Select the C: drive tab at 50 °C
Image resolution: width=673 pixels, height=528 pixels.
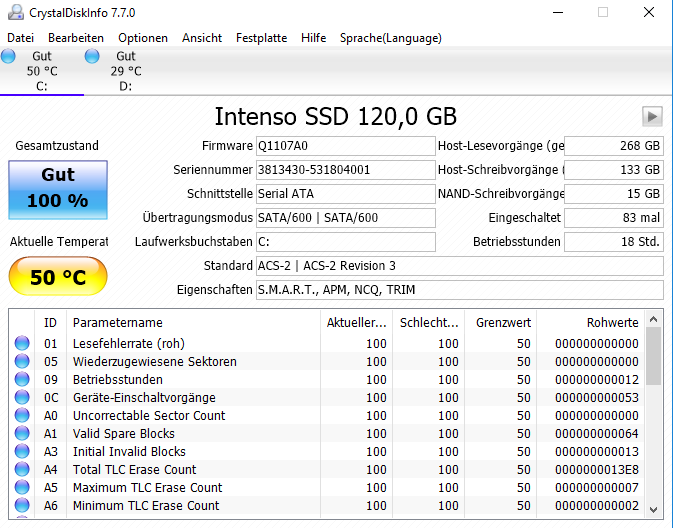pyautogui.click(x=42, y=71)
